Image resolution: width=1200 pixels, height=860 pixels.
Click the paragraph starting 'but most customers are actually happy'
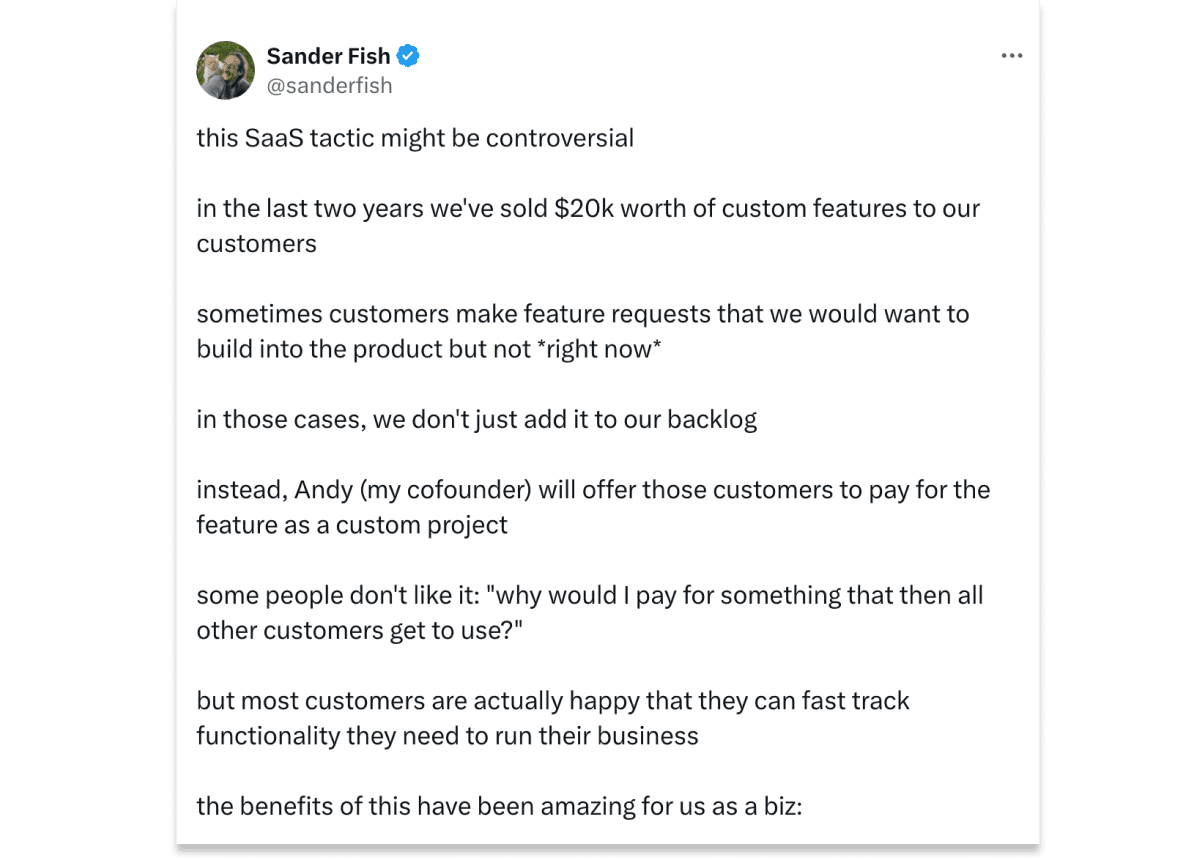tap(553, 718)
